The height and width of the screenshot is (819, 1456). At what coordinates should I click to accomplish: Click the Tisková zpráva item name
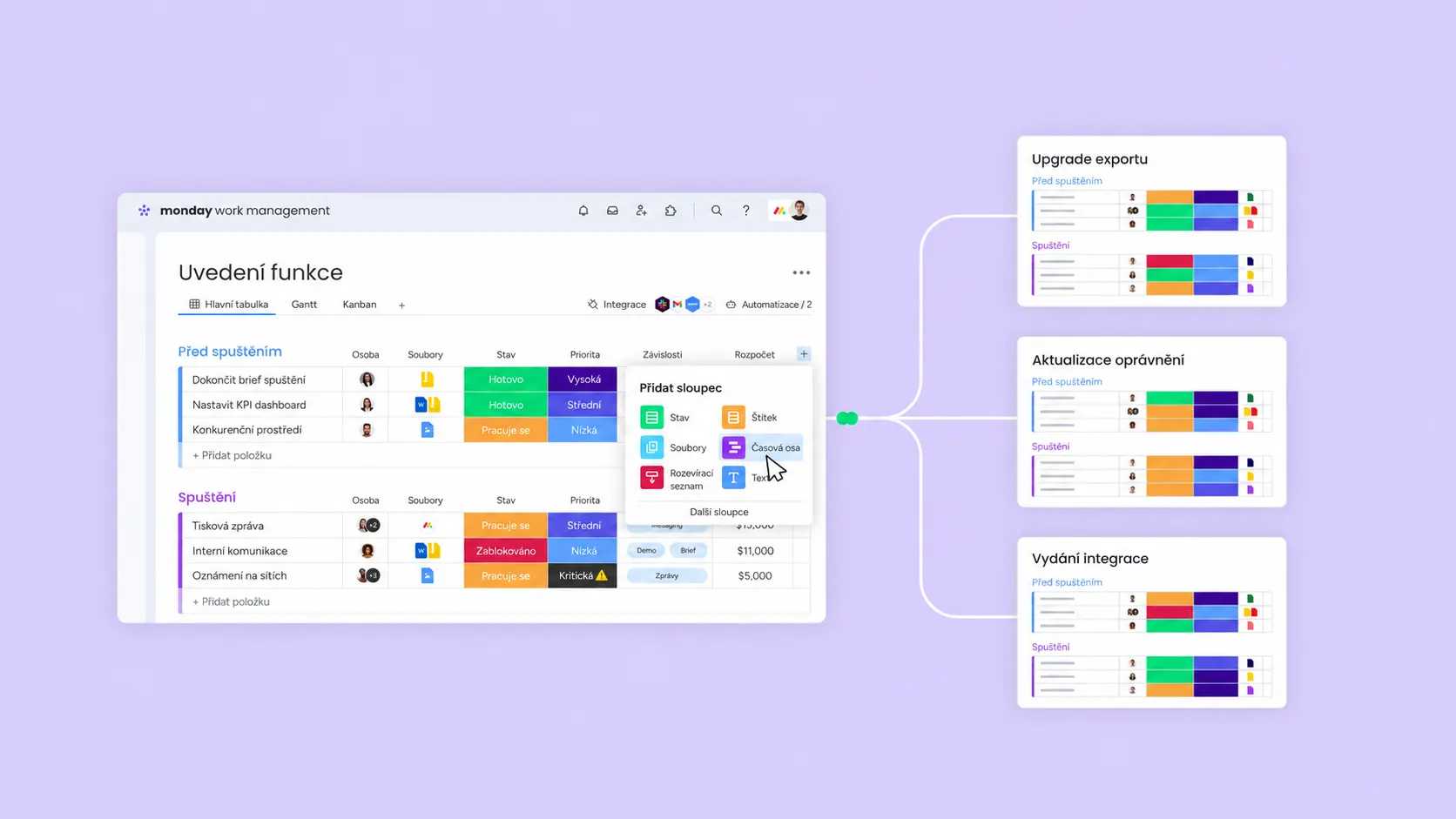coord(228,526)
